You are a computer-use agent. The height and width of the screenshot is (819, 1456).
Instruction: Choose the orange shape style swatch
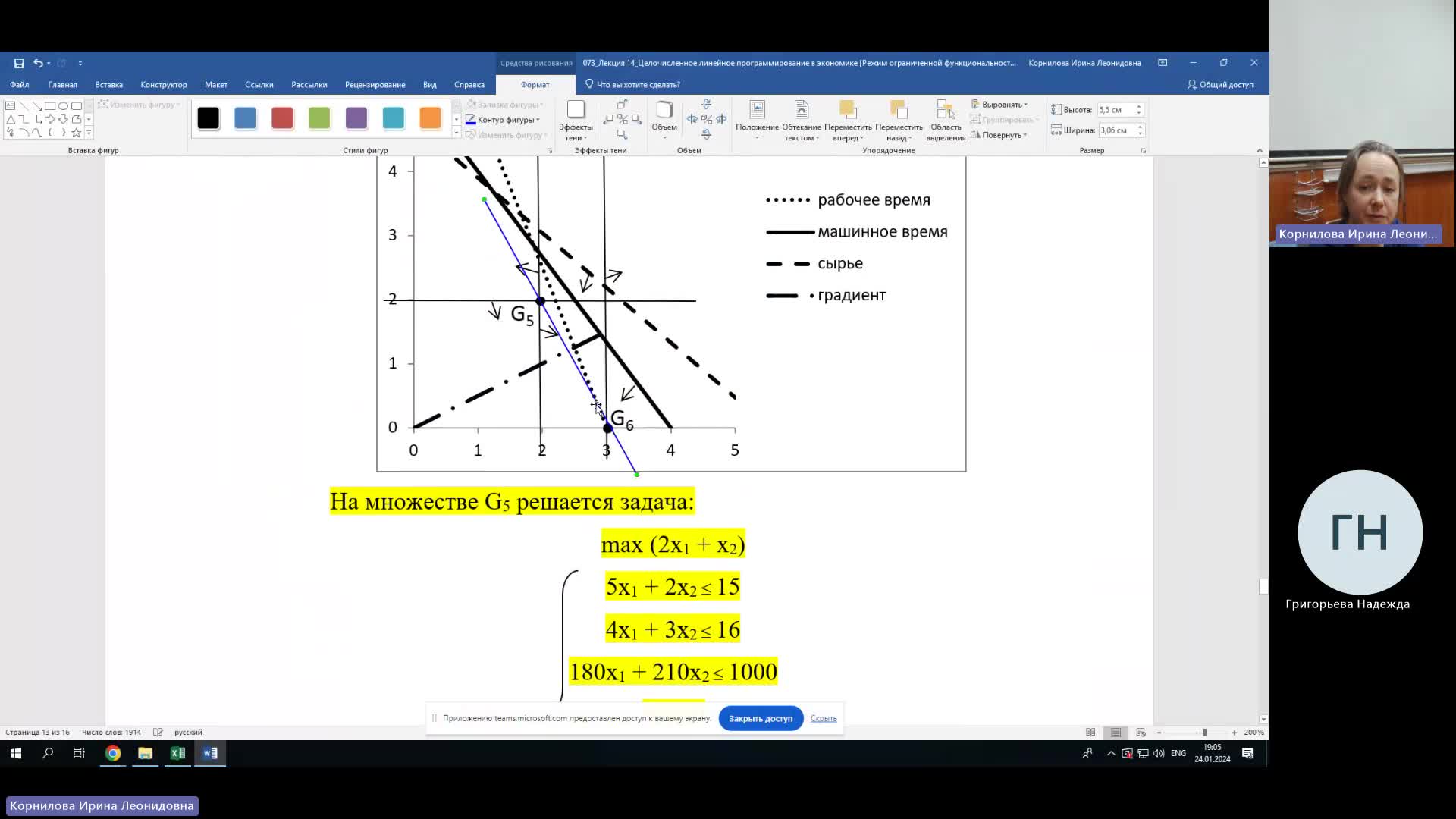430,118
